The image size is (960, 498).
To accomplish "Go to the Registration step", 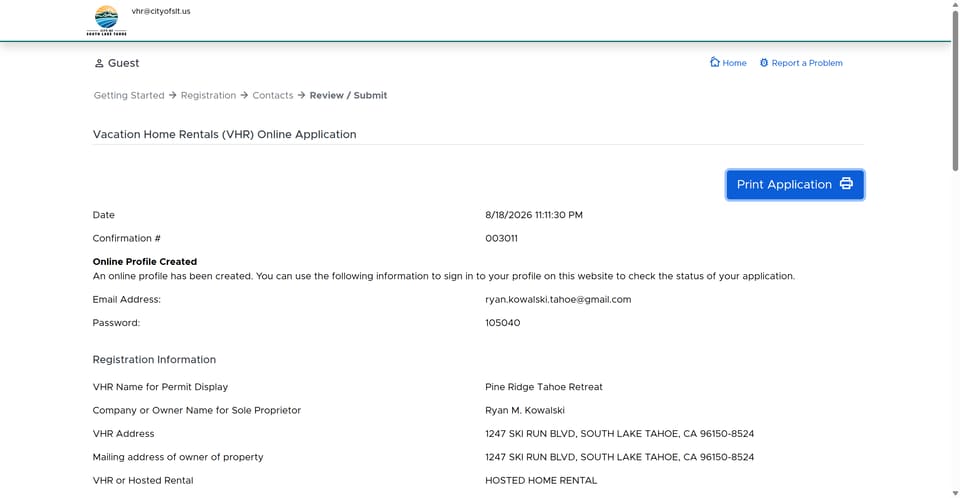I will pos(208,96).
